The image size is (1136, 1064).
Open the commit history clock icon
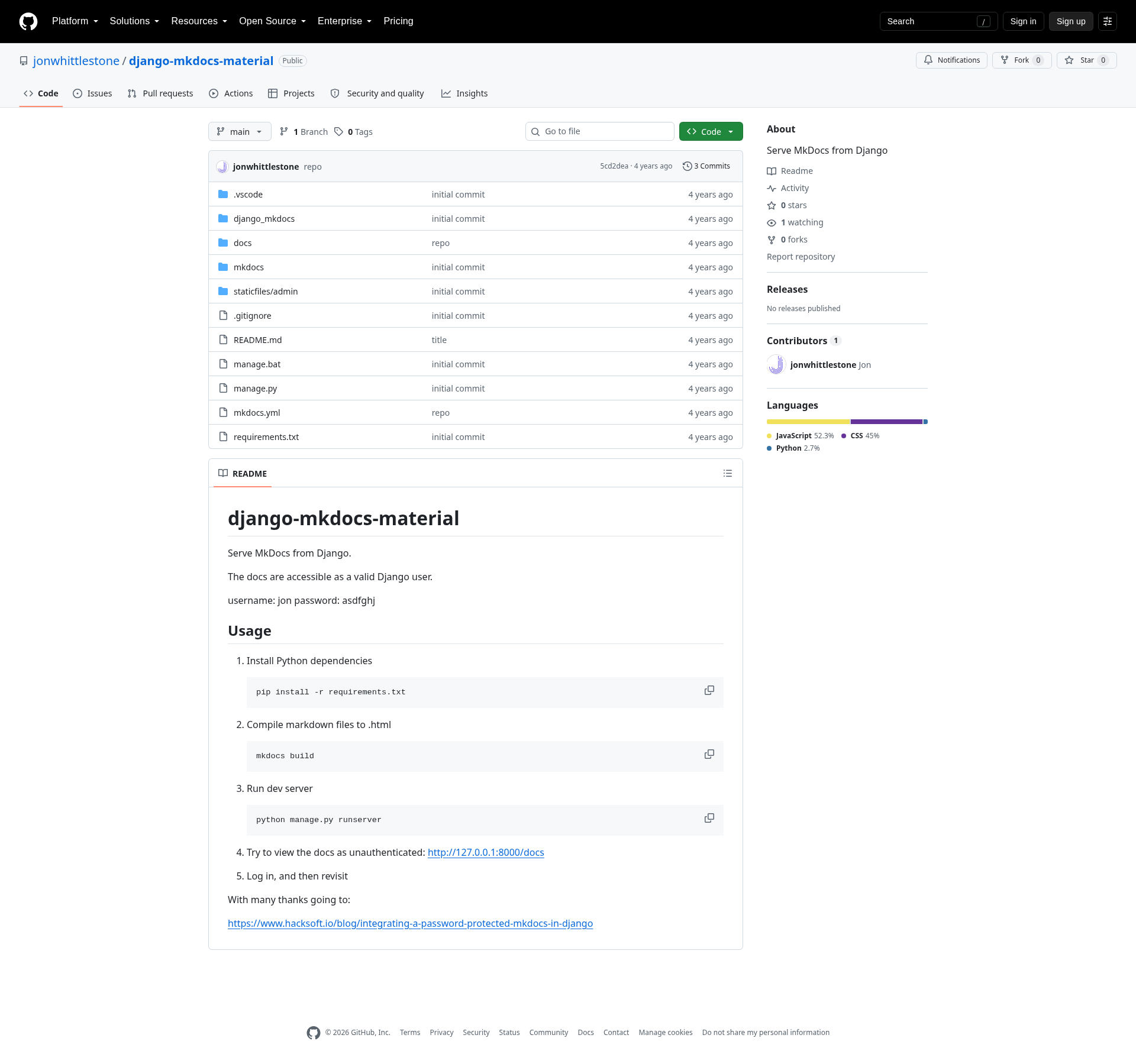coord(688,166)
